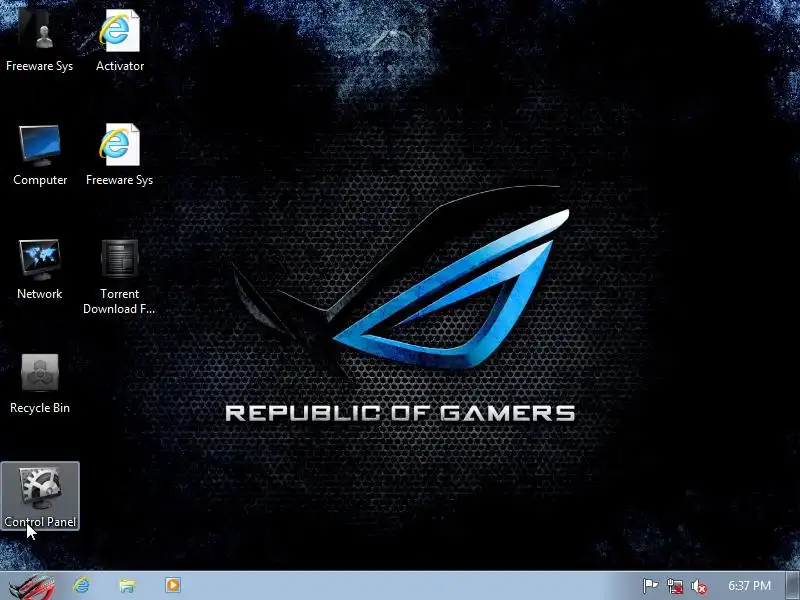
Task: Click the 'Control Panel' icon label
Action: [40, 522]
